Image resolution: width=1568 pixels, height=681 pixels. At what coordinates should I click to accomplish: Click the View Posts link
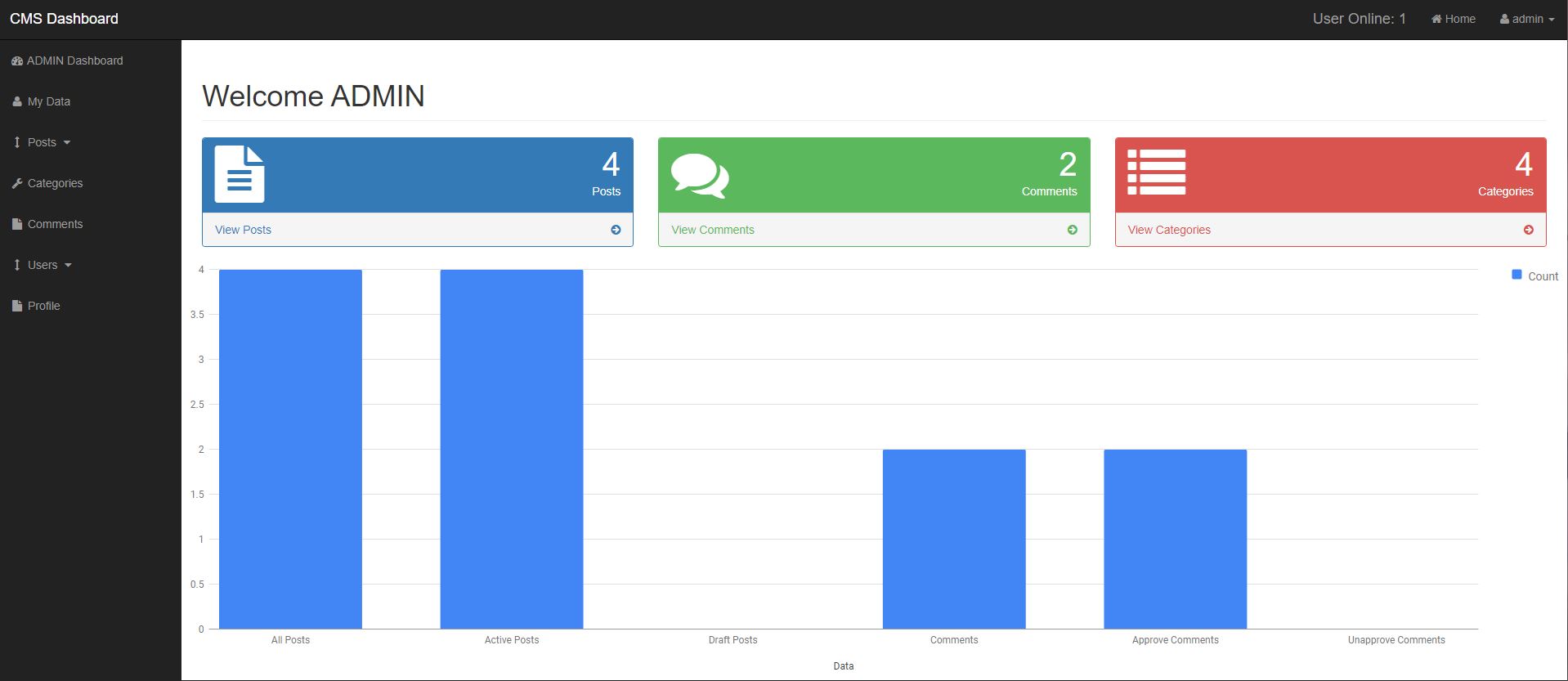click(243, 230)
